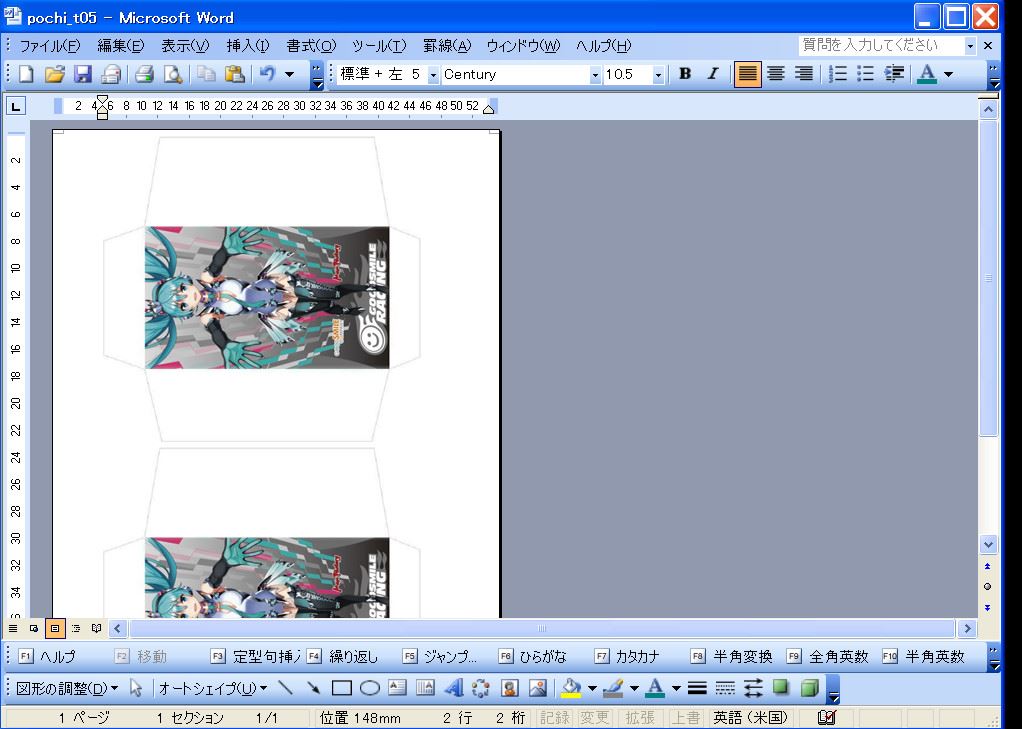Screen dimensions: 1022x729
Task: Toggle justify alignment (highlighted button)
Action: pyautogui.click(x=747, y=74)
